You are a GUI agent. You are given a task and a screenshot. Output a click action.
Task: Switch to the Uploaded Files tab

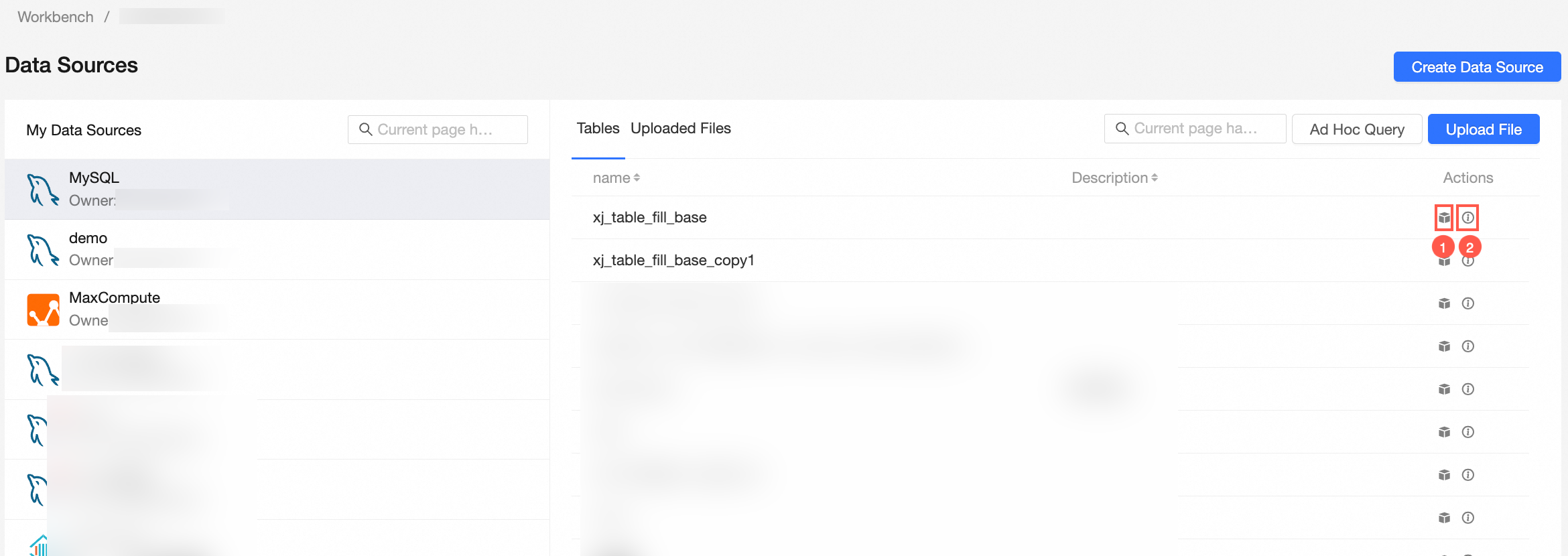[680, 129]
